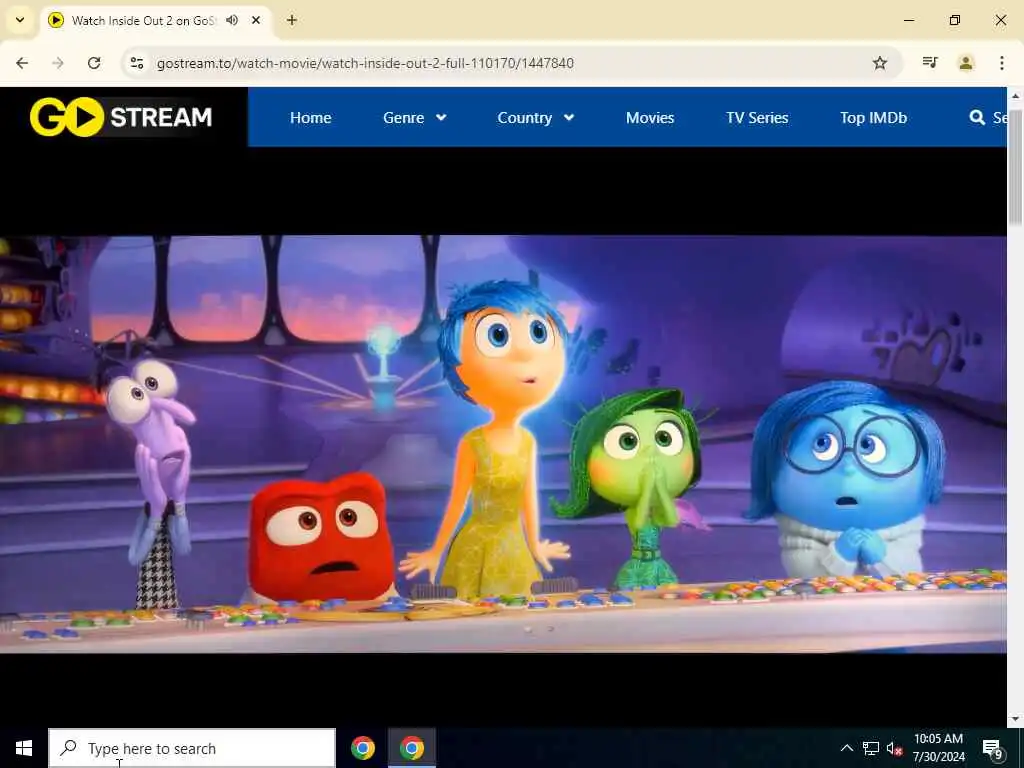Open the notification center icon
The image size is (1024, 768).
(992, 748)
